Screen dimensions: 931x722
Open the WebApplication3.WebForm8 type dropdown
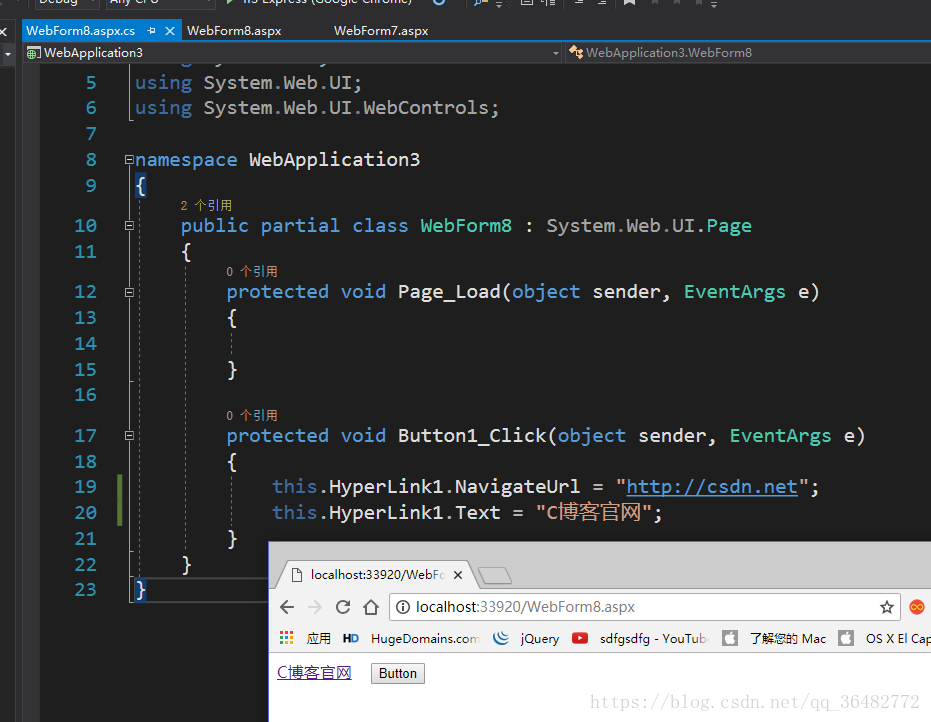point(748,53)
